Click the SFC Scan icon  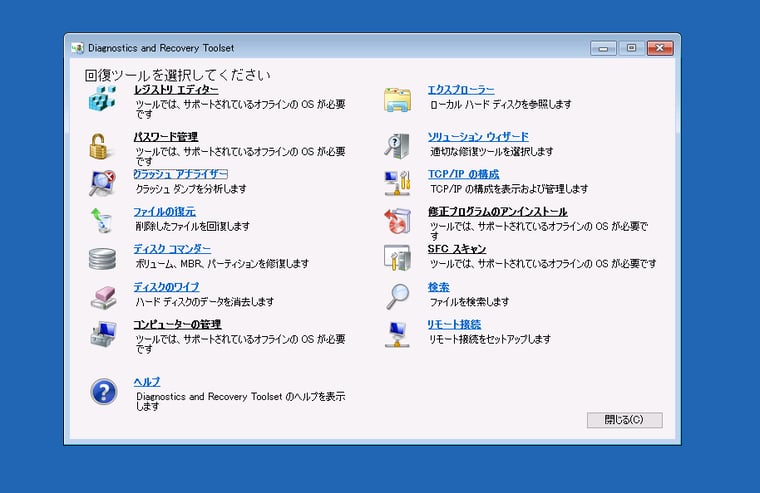click(397, 257)
